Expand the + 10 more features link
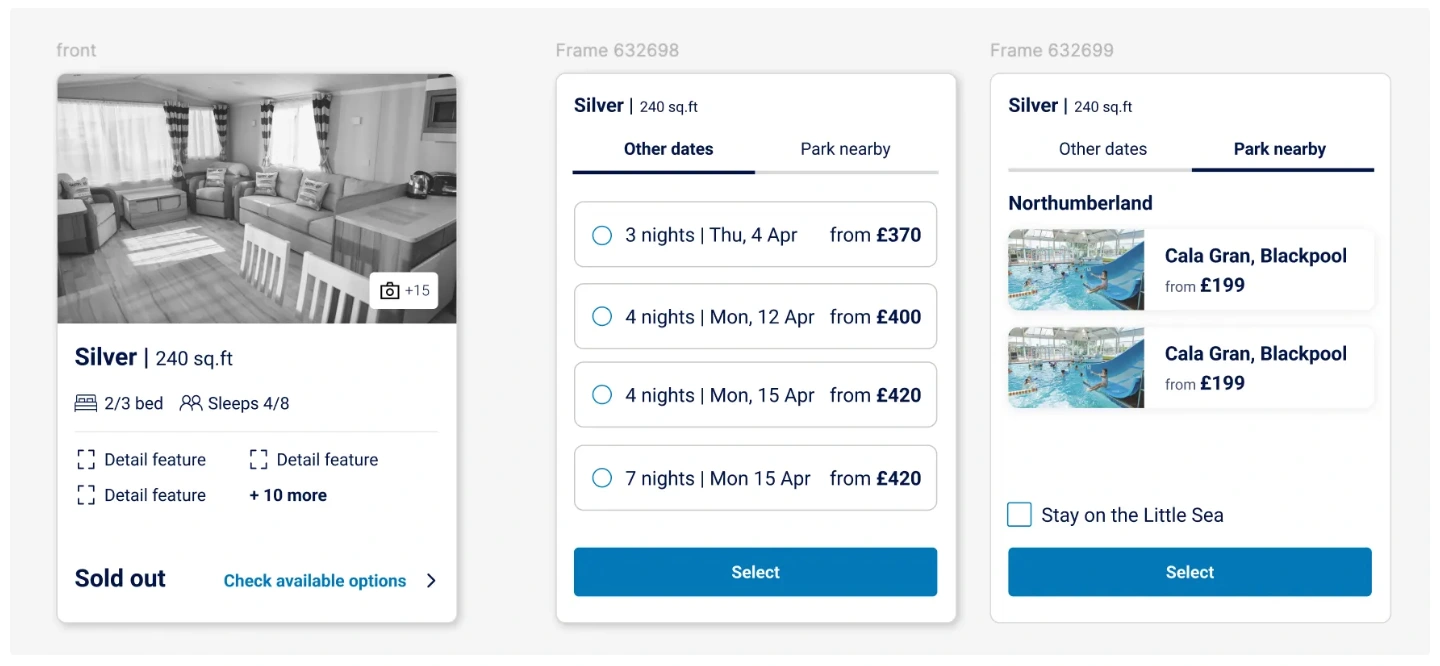The image size is (1440, 666). coord(288,495)
